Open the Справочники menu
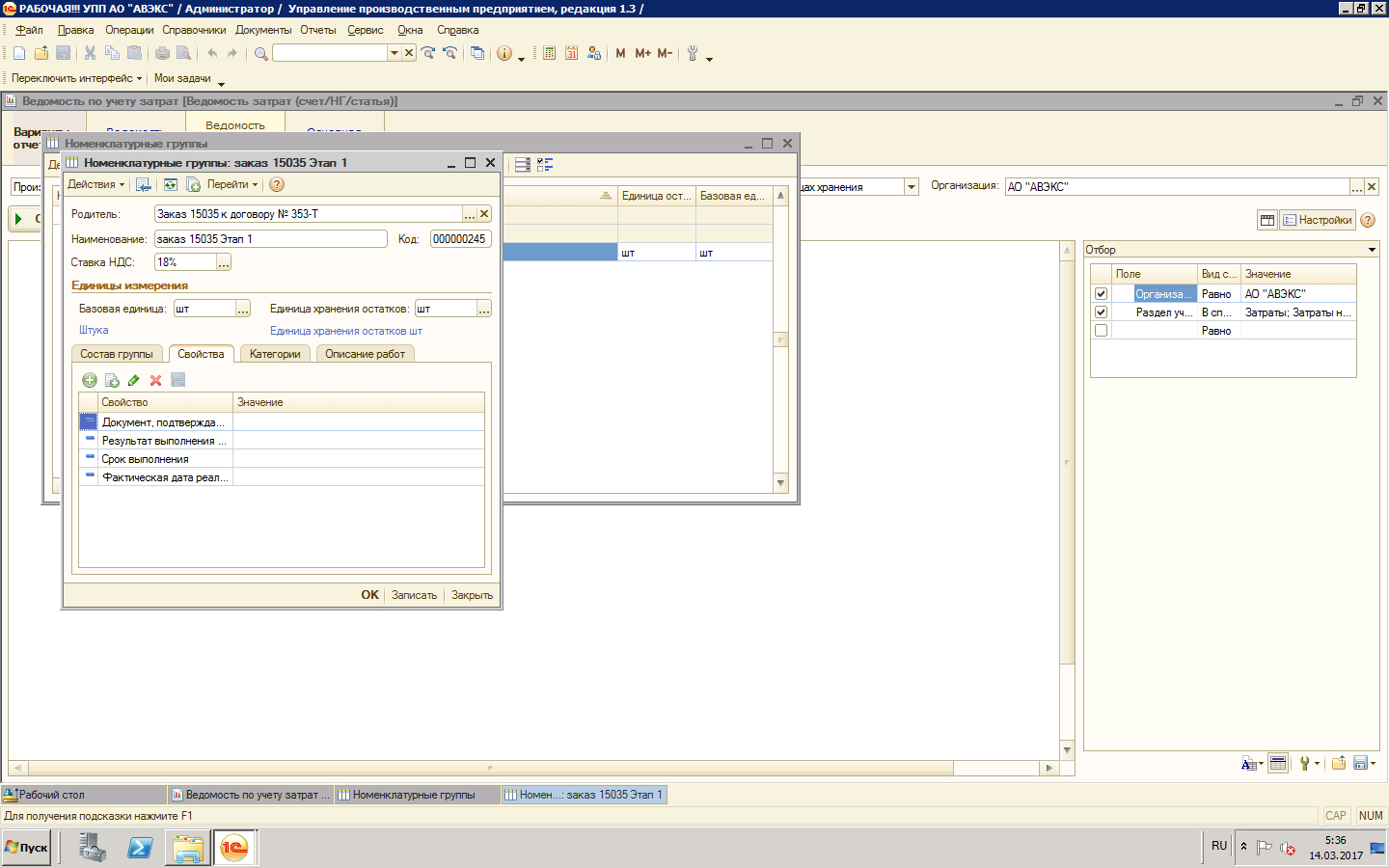The width and height of the screenshot is (1389, 868). (194, 30)
